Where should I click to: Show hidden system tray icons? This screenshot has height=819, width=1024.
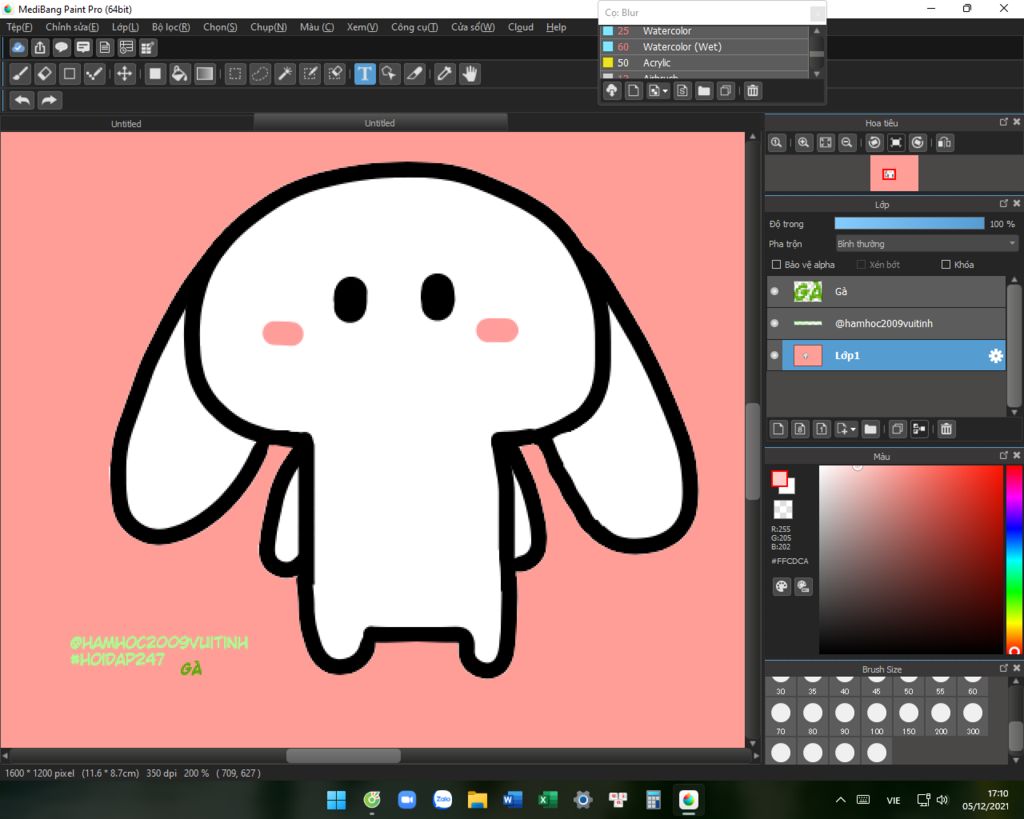tap(840, 800)
